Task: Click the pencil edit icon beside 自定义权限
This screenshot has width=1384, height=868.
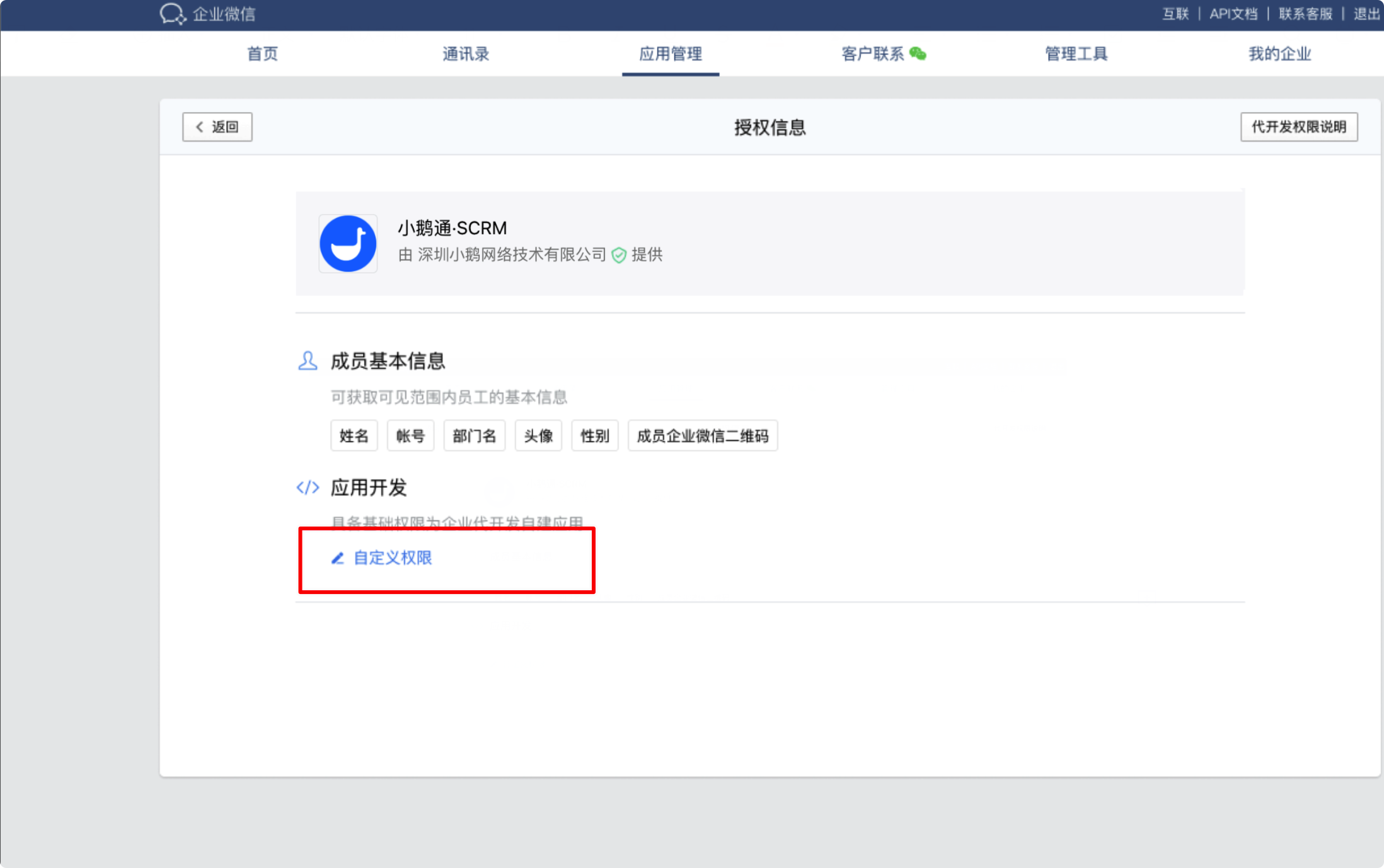Action: 338,558
